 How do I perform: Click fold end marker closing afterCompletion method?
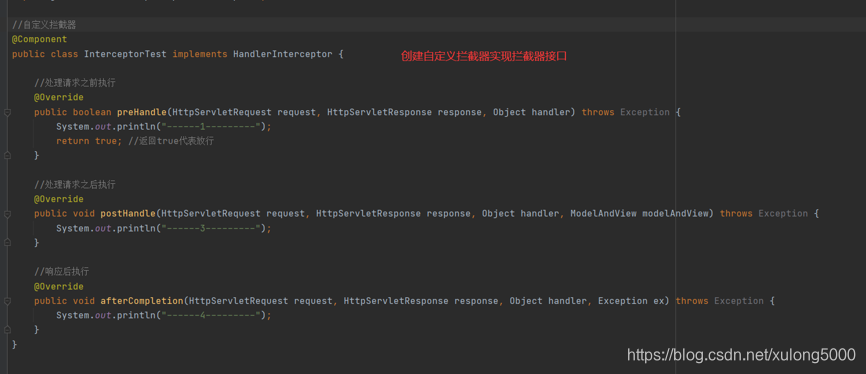click(7, 330)
